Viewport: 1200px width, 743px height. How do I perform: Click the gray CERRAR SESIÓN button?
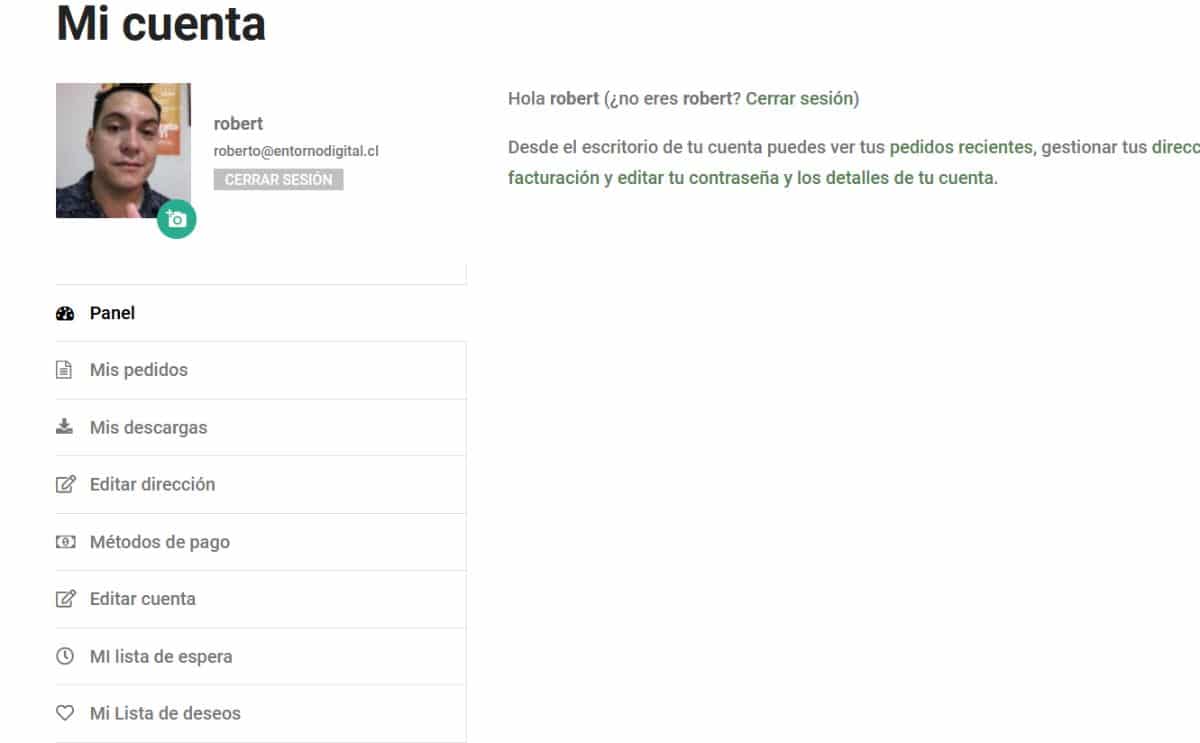pos(278,180)
